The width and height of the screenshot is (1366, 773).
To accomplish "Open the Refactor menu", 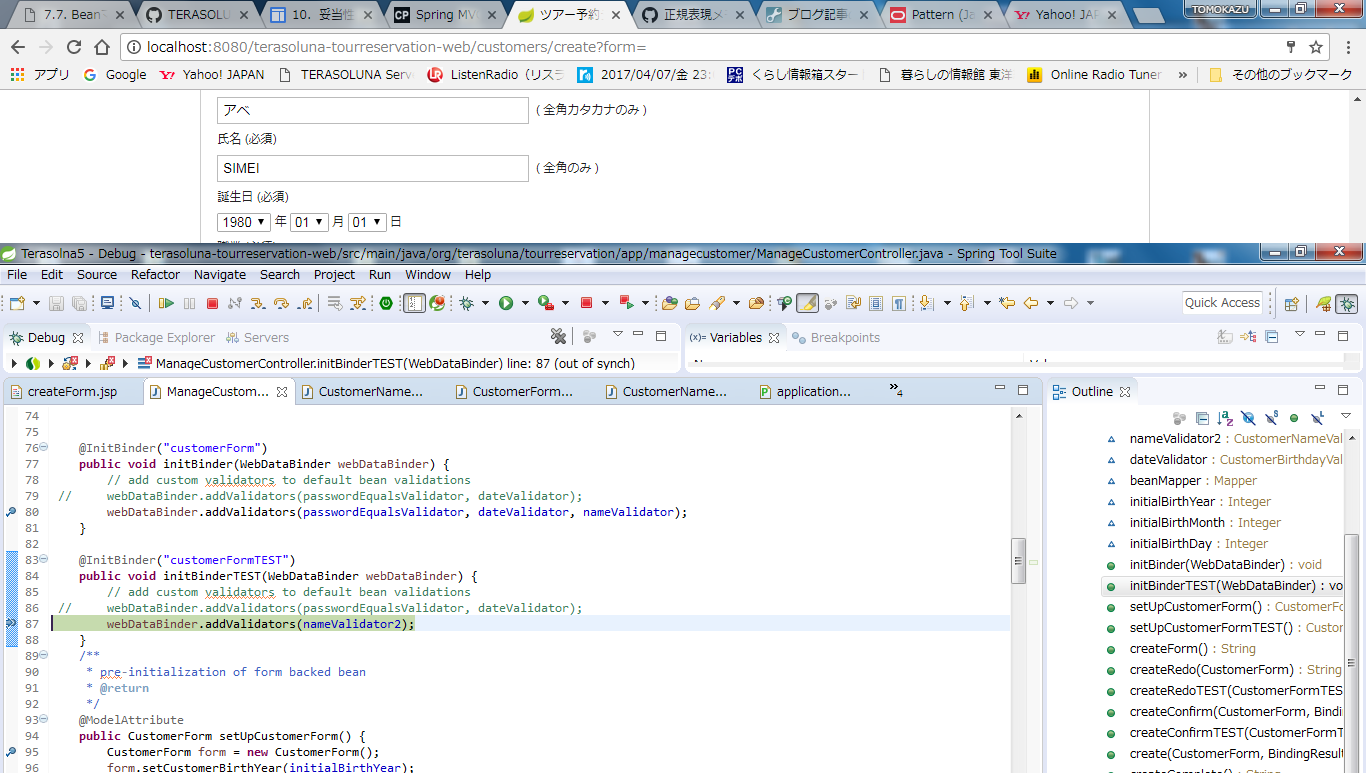I will pyautogui.click(x=155, y=274).
